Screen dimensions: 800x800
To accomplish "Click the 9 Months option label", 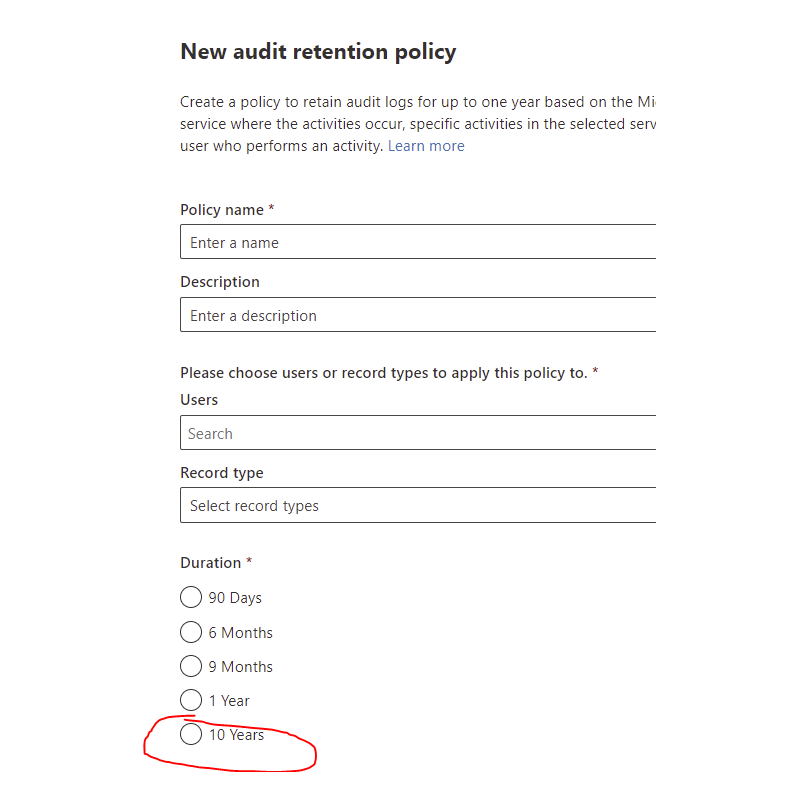I will (240, 667).
